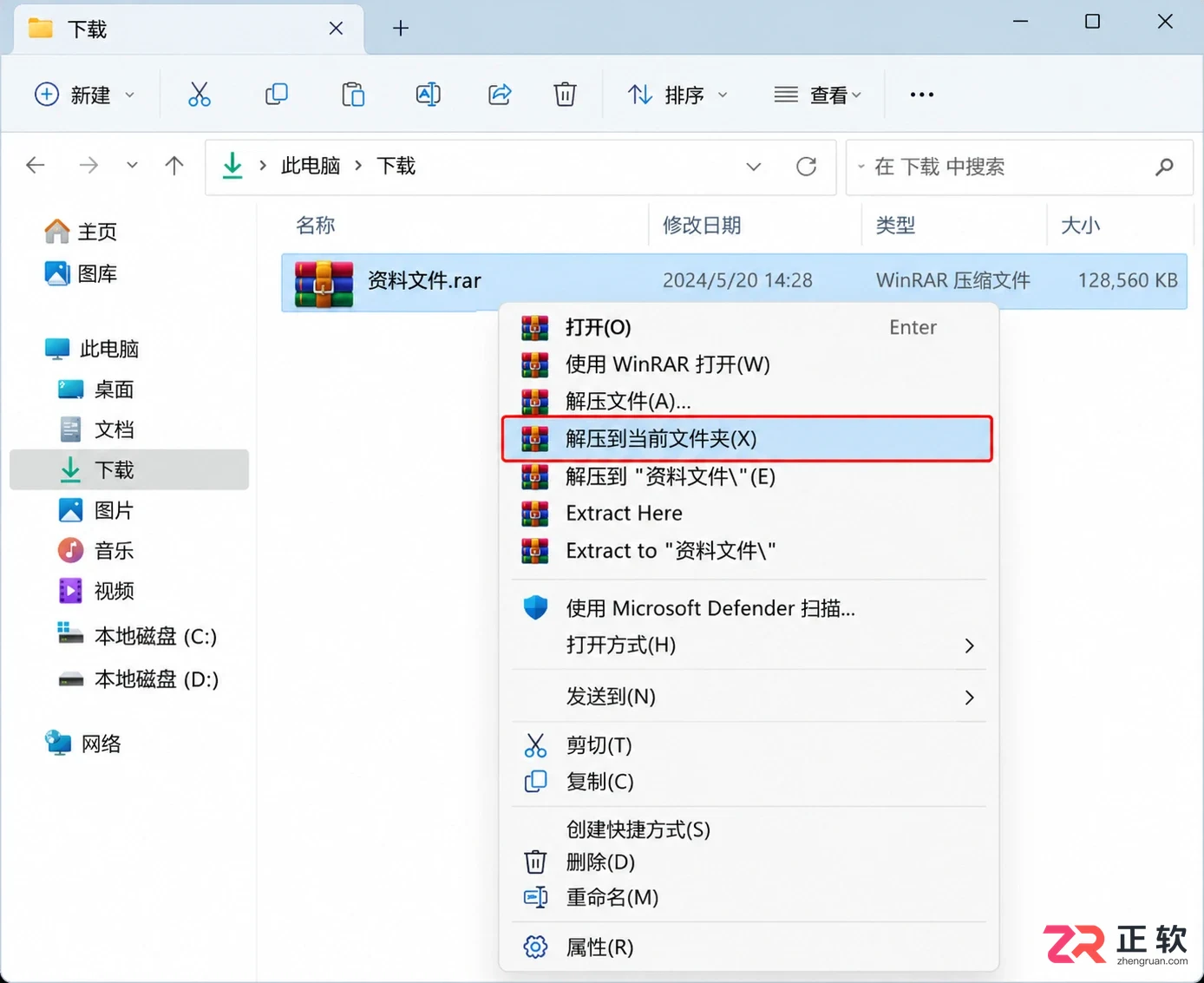Select 此电脑 in the navigation pane
The image size is (1204, 983).
click(x=92, y=349)
